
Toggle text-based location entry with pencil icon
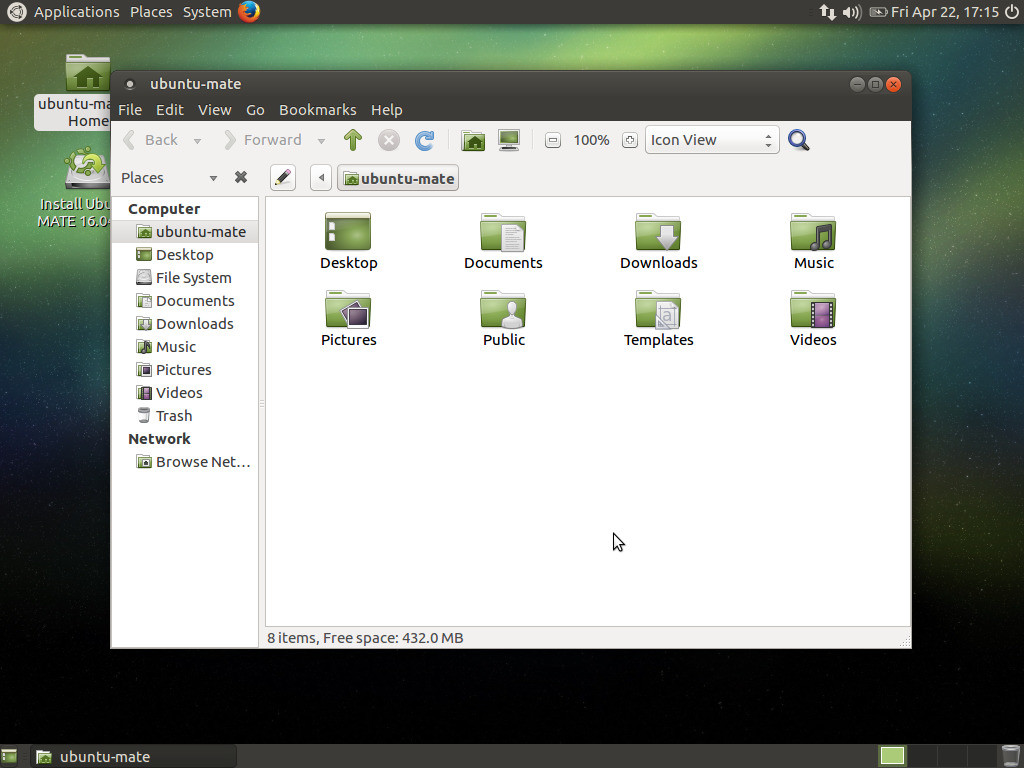[x=282, y=177]
